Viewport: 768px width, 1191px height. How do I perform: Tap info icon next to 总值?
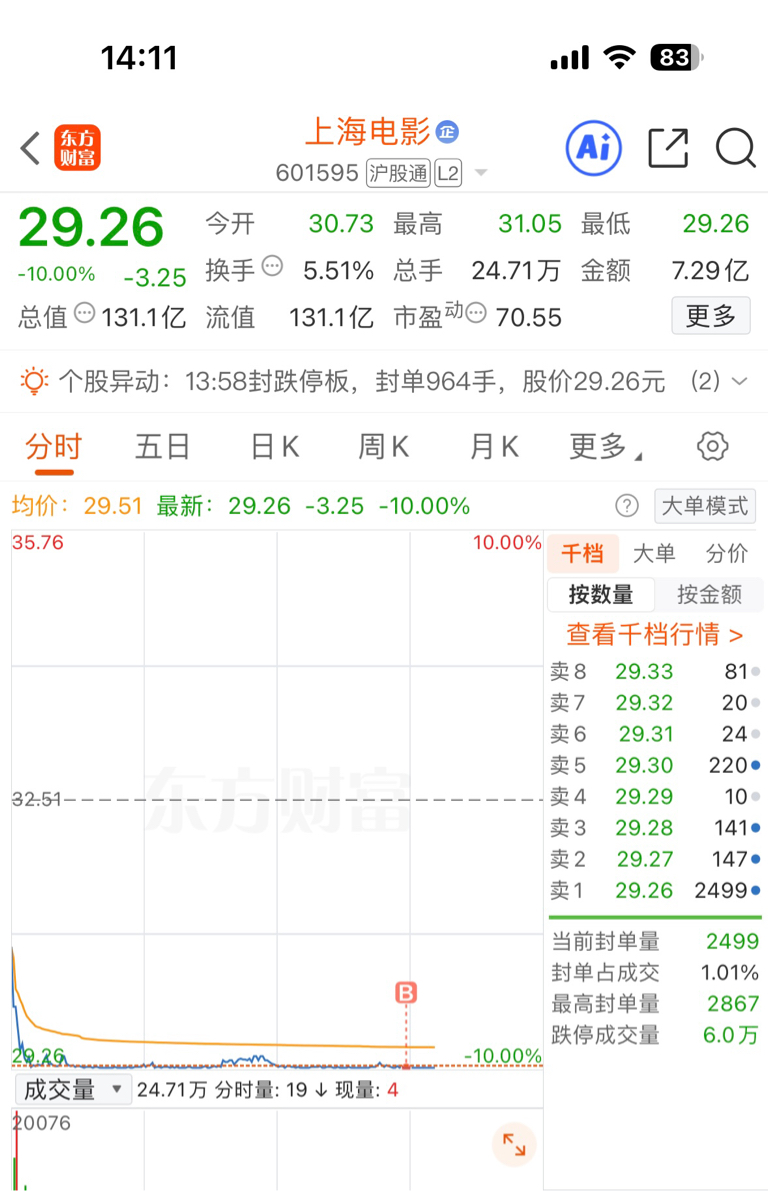85,313
